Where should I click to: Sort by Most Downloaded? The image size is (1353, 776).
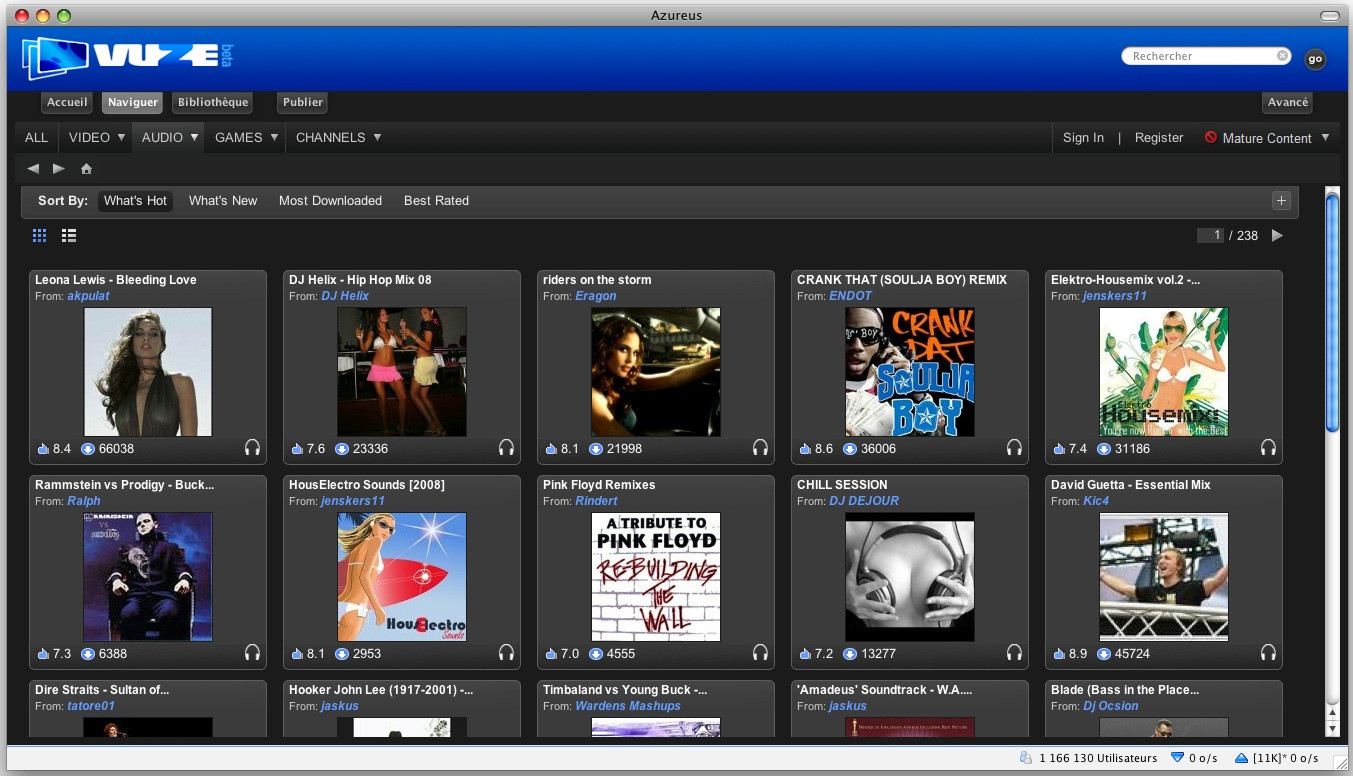(x=330, y=201)
